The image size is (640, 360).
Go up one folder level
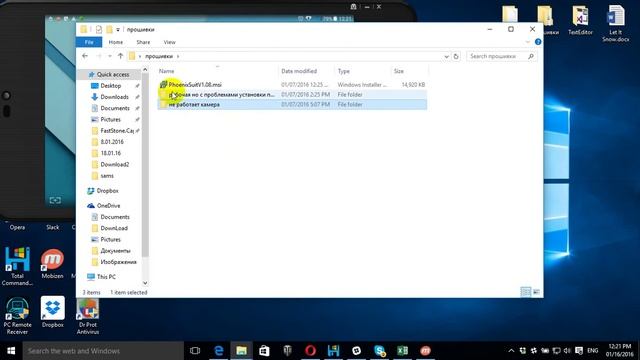click(x=120, y=56)
